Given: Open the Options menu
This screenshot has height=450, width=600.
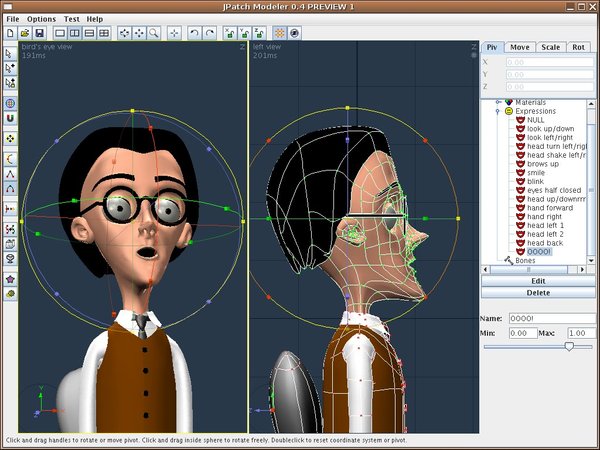Looking at the screenshot, I should click(x=41, y=19).
